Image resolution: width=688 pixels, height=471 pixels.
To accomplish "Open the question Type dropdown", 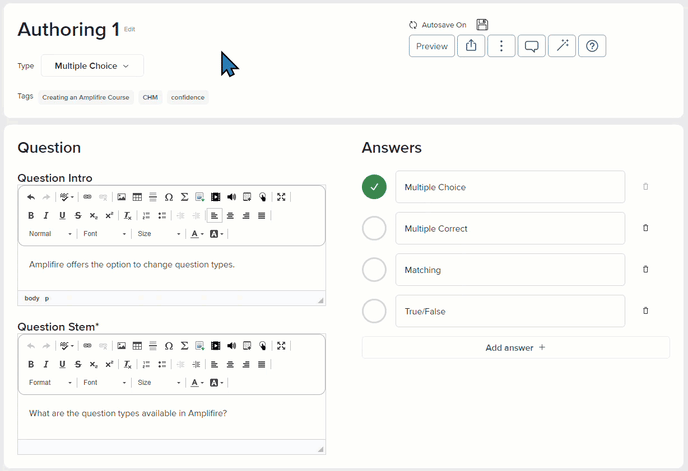I will coord(92,66).
